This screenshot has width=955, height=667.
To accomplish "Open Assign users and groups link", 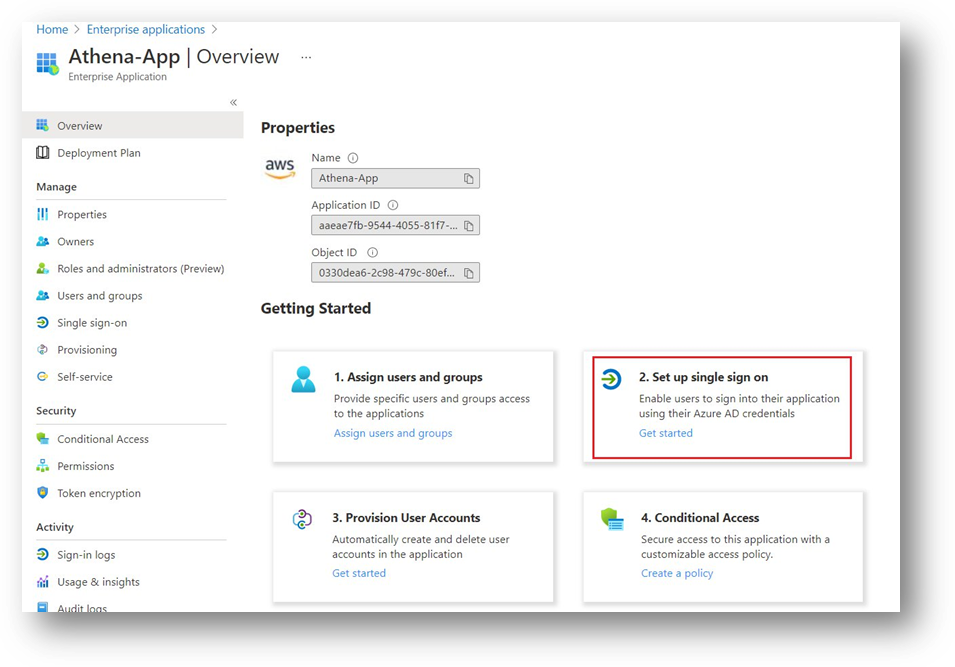I will (x=393, y=433).
